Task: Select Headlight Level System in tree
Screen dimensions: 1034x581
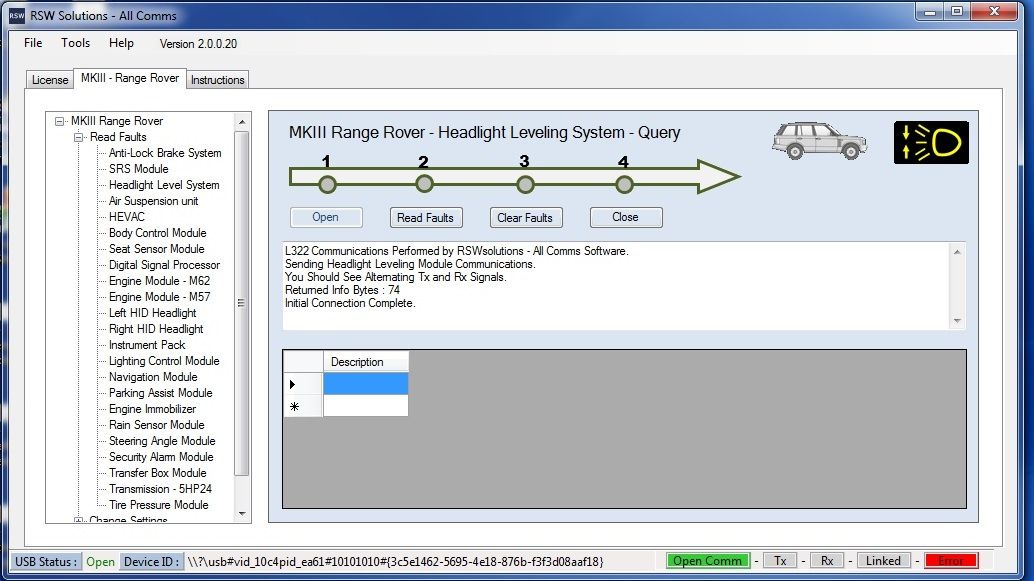Action: click(x=164, y=185)
